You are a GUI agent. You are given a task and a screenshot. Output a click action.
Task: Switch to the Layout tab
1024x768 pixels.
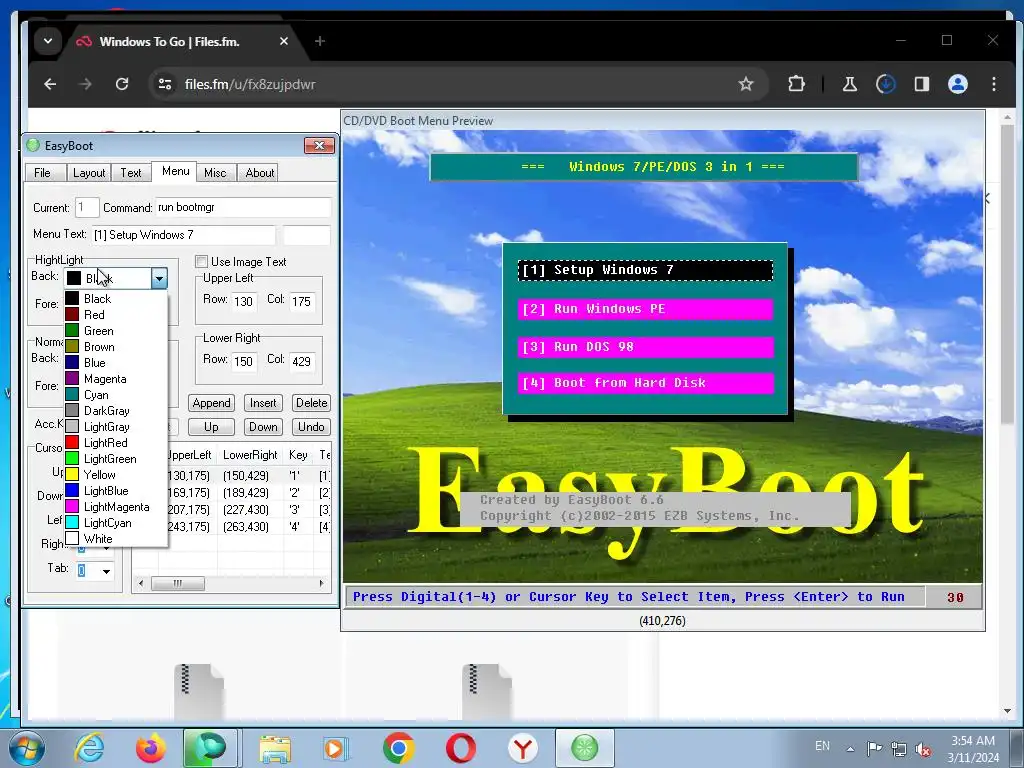click(89, 173)
